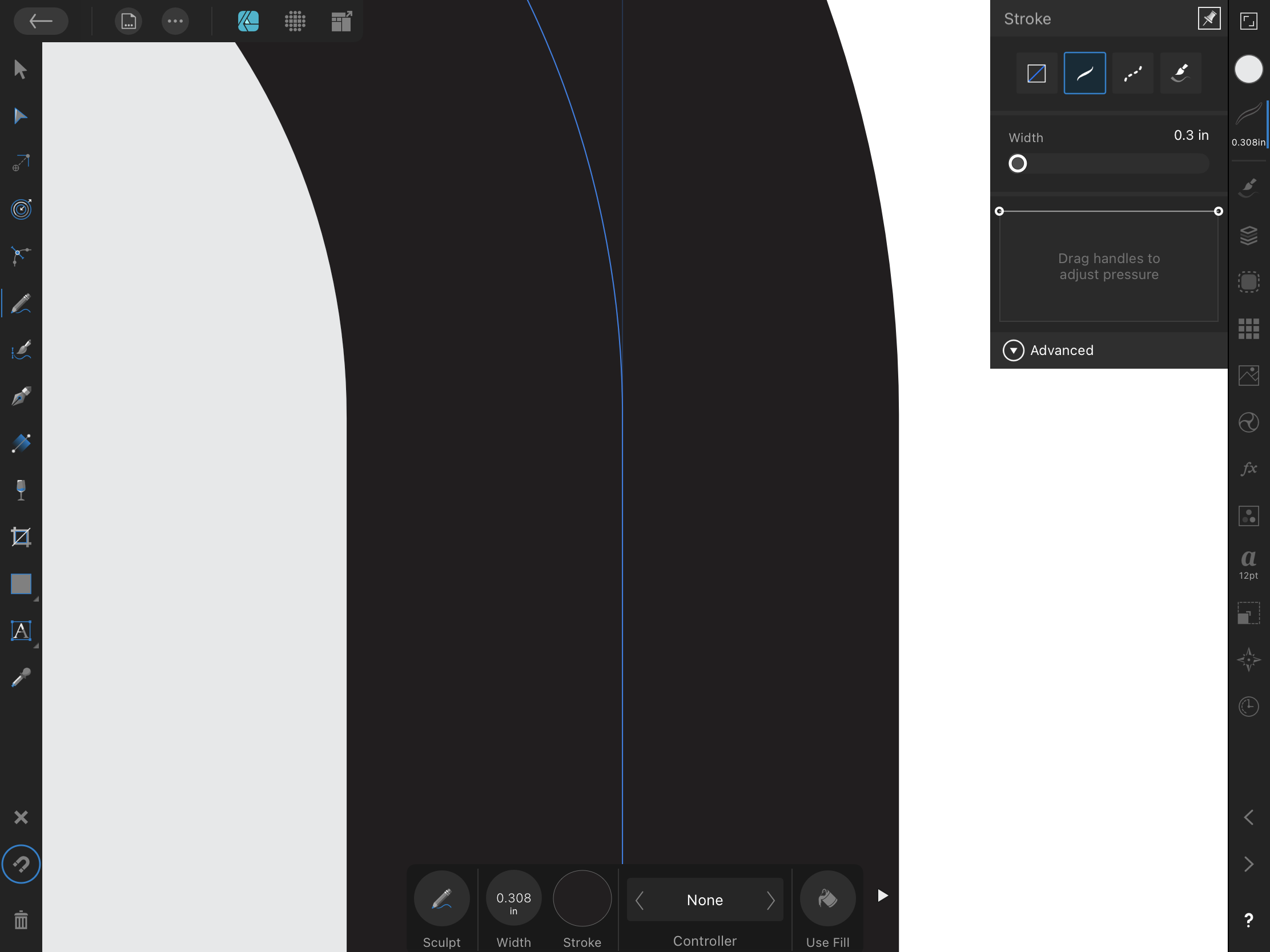
Task: Open the Styles studio icon
Action: [1249, 516]
